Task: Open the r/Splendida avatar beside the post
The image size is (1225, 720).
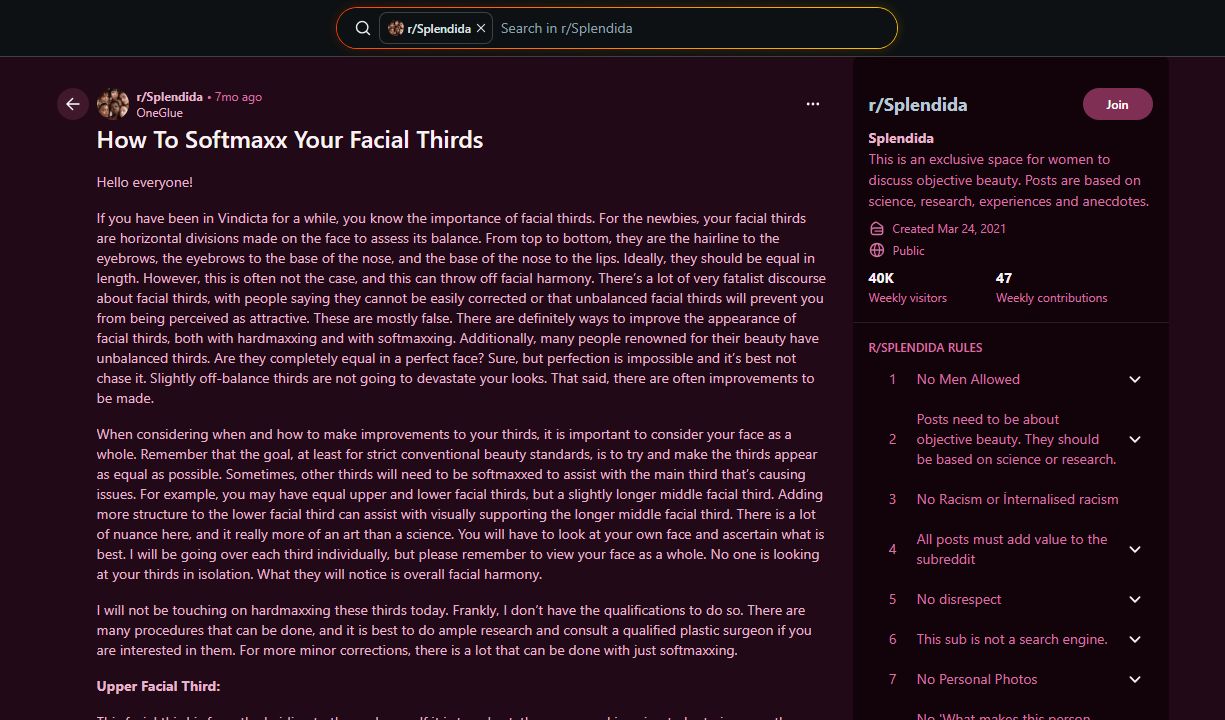Action: (113, 104)
